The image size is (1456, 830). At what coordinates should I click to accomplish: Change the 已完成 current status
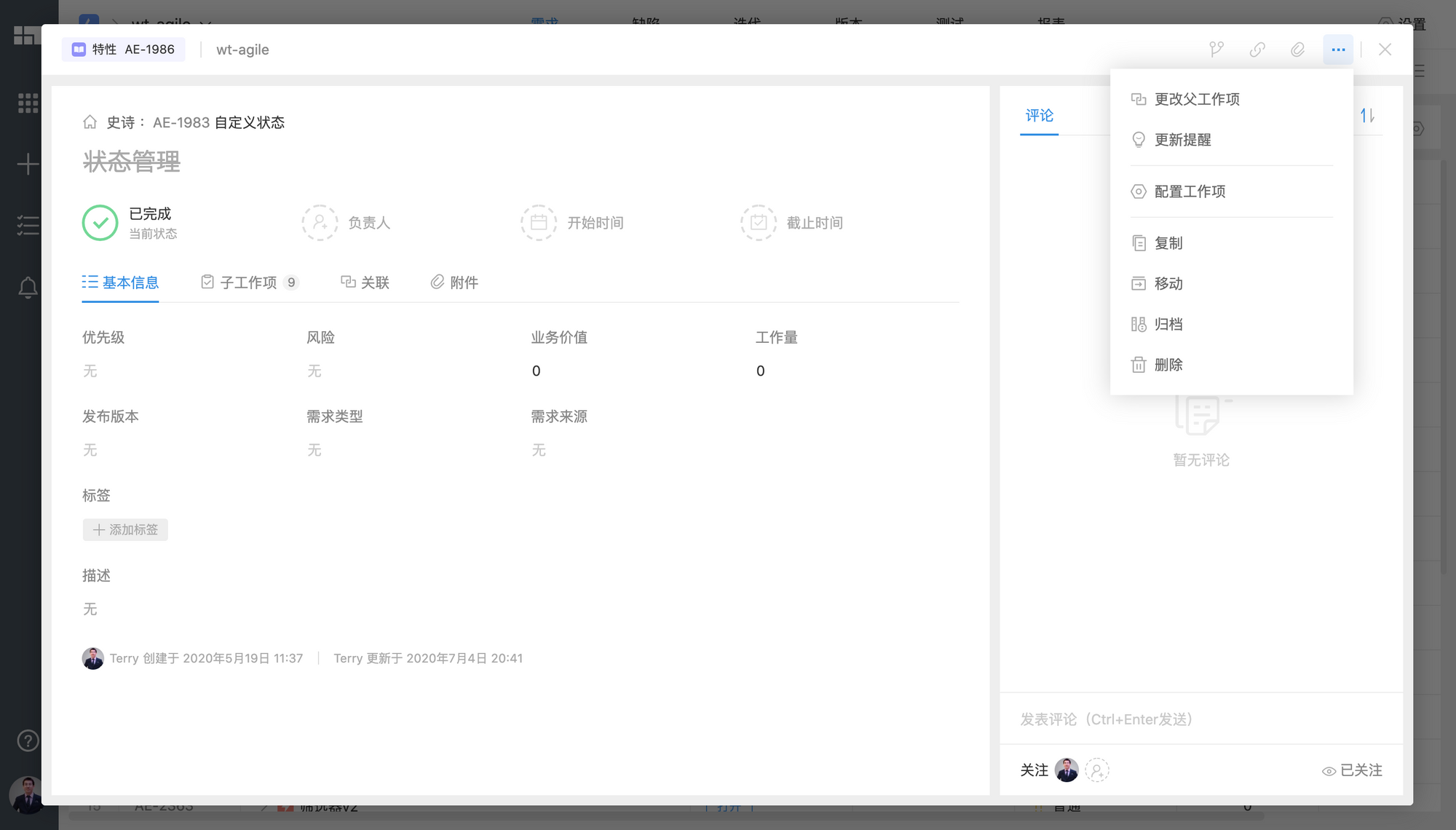pyautogui.click(x=130, y=223)
